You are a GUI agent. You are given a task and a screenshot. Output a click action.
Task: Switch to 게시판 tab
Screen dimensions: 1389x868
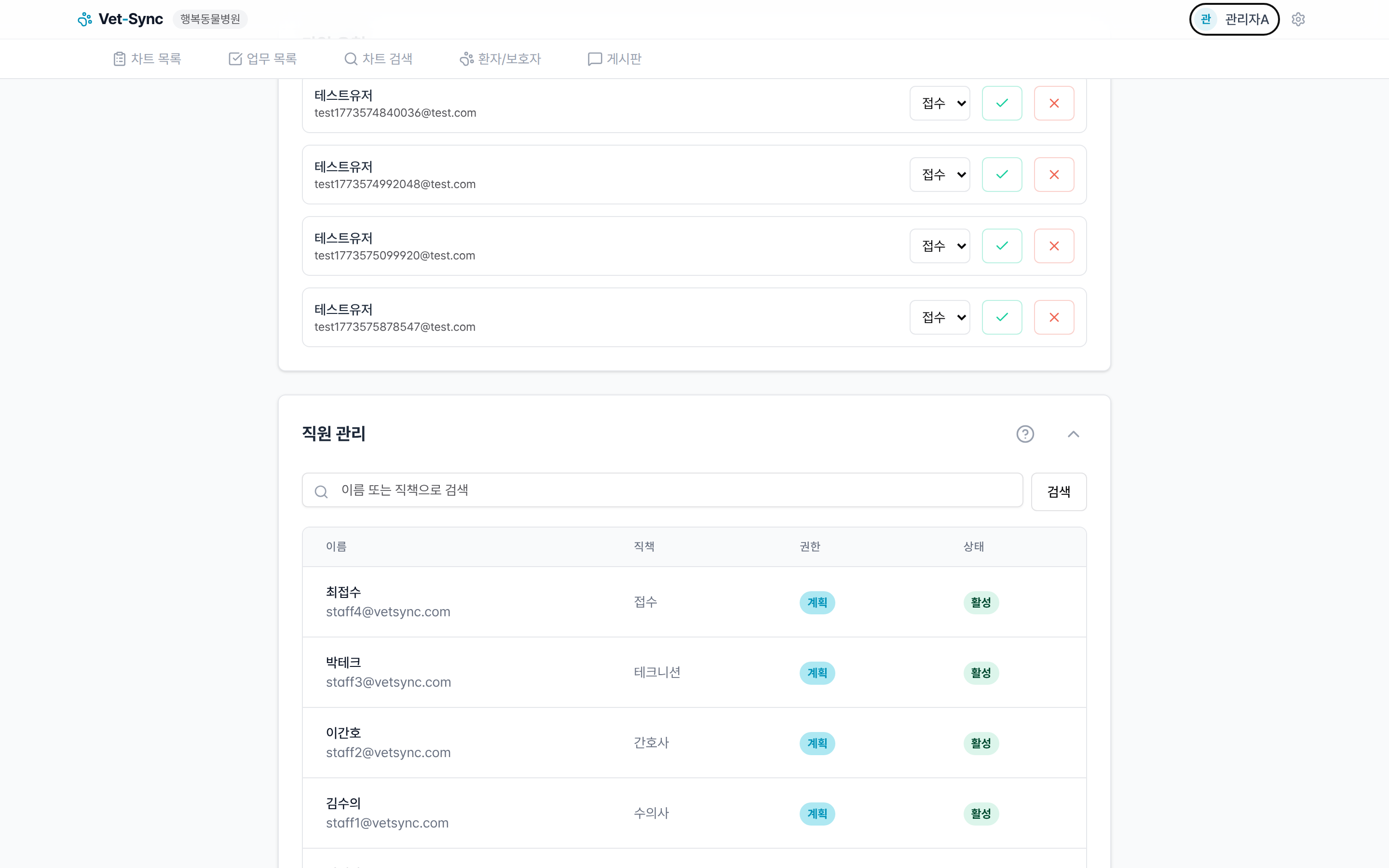click(614, 58)
